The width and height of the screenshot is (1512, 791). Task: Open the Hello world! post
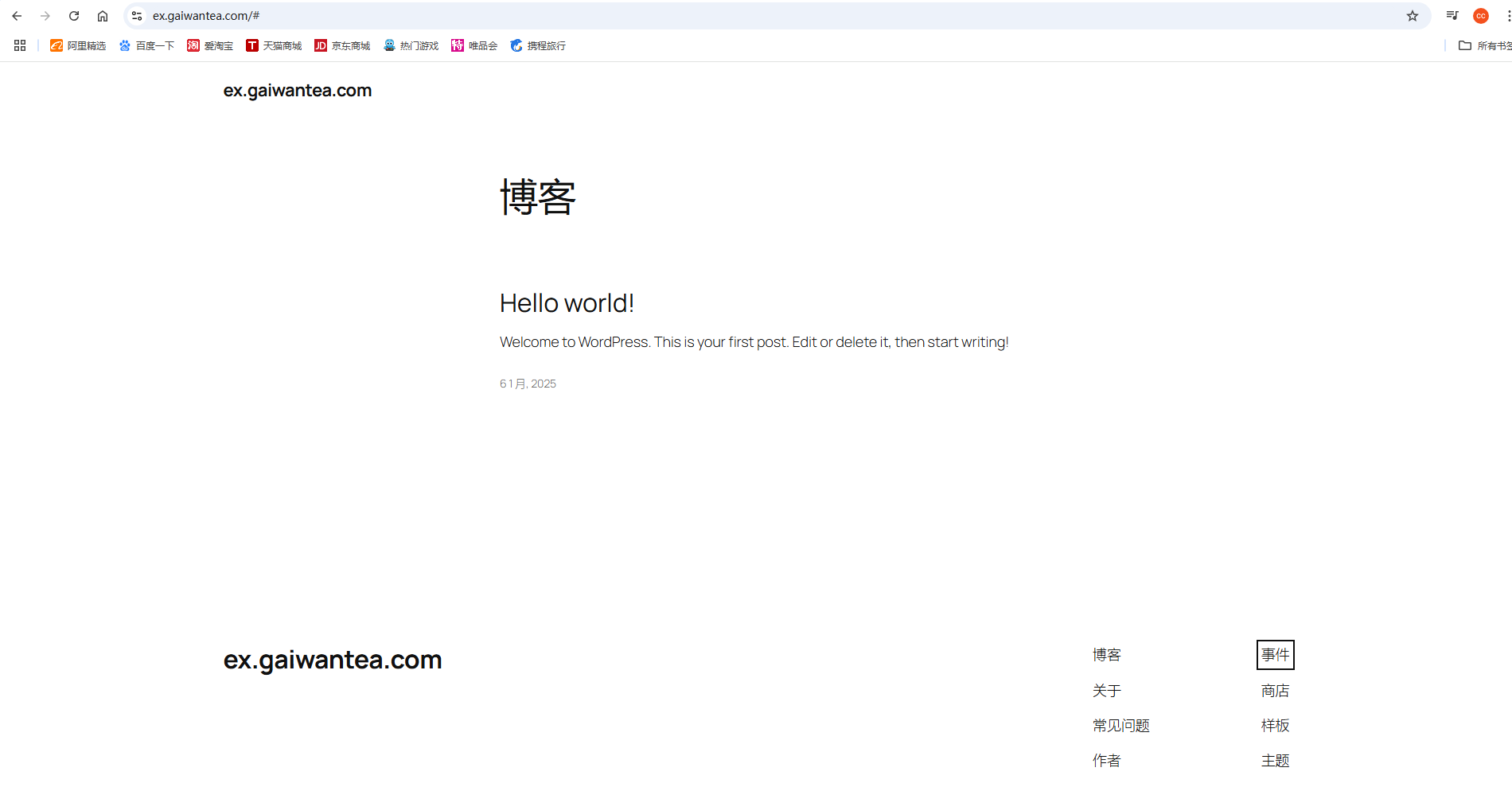point(567,303)
